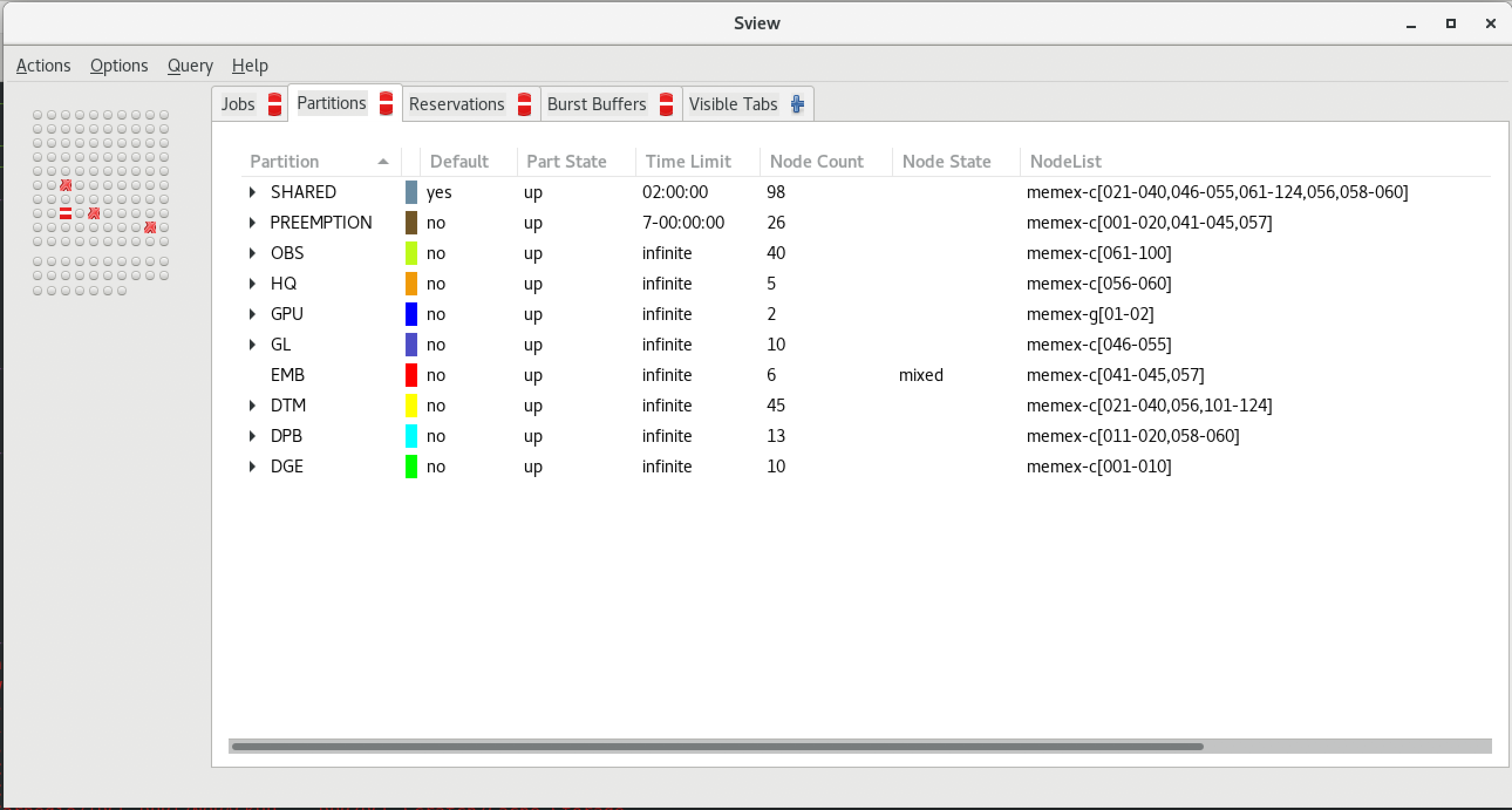Click the HQ orange color swatch

411,284
